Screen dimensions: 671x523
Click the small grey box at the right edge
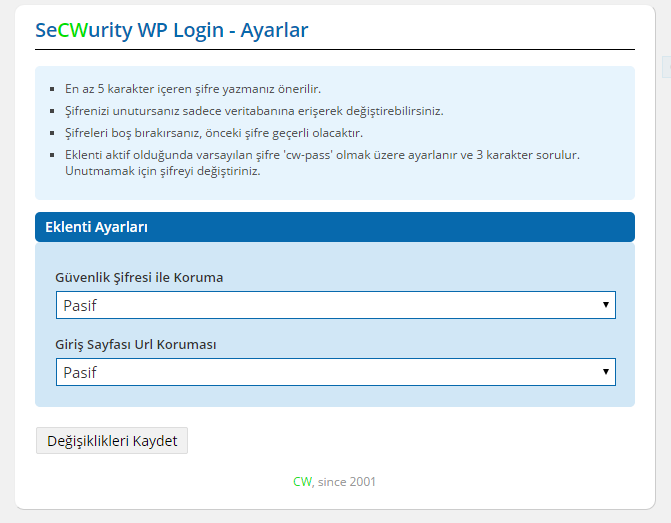pyautogui.click(x=666, y=66)
